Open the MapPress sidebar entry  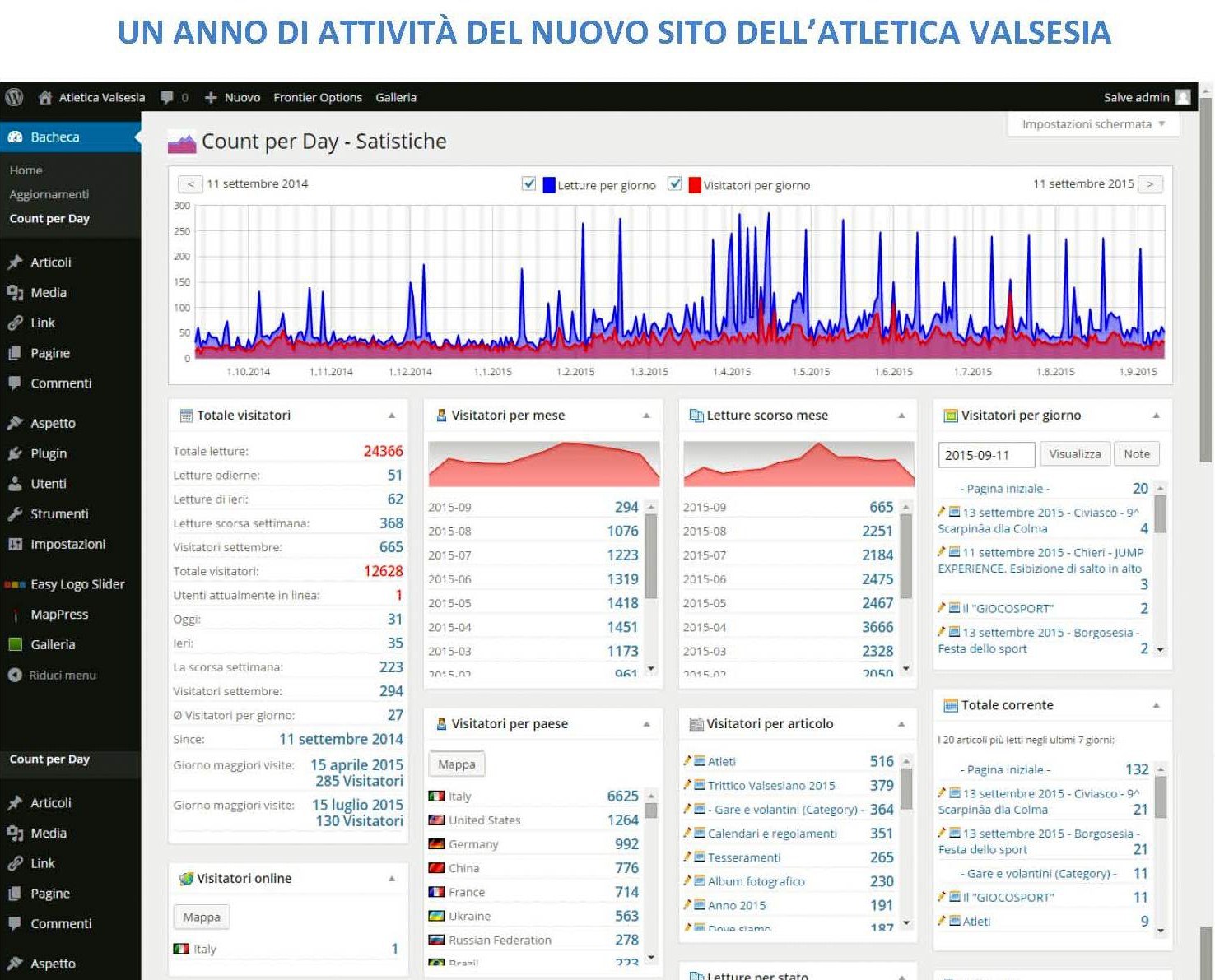click(x=59, y=615)
